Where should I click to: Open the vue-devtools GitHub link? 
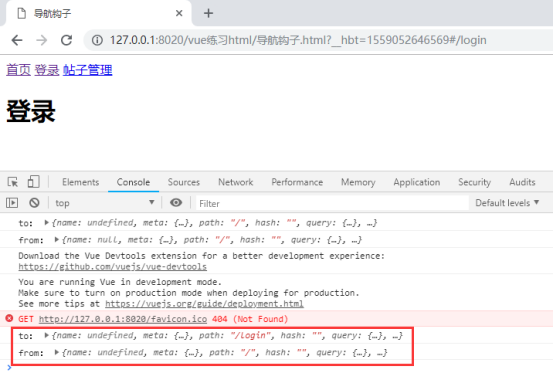tap(112, 267)
